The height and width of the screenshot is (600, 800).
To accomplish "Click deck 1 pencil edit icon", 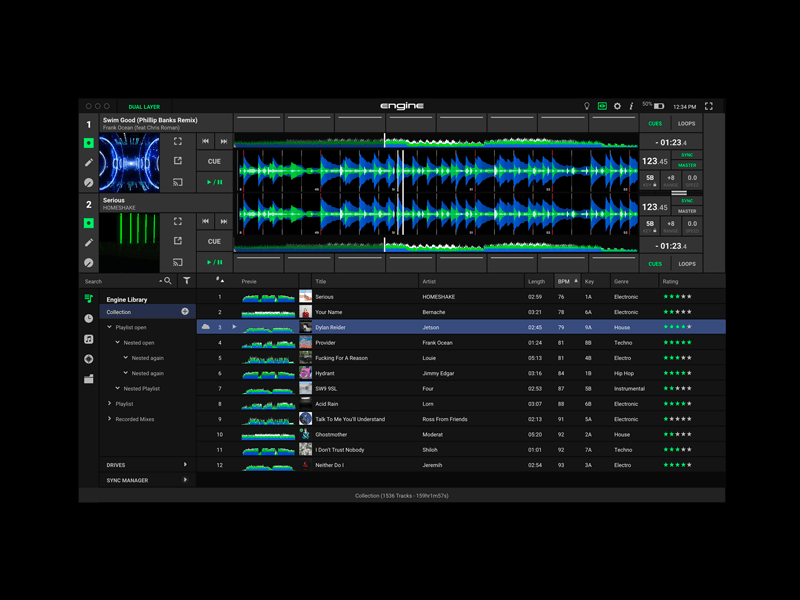I will pos(89,162).
